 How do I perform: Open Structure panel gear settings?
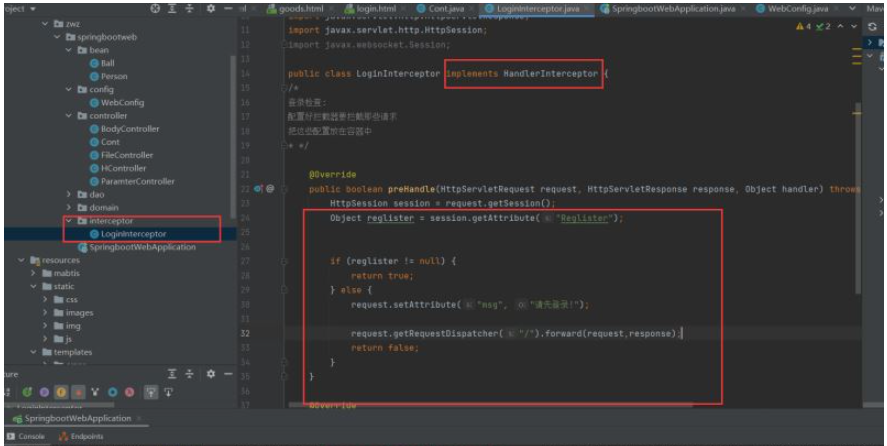coord(211,374)
